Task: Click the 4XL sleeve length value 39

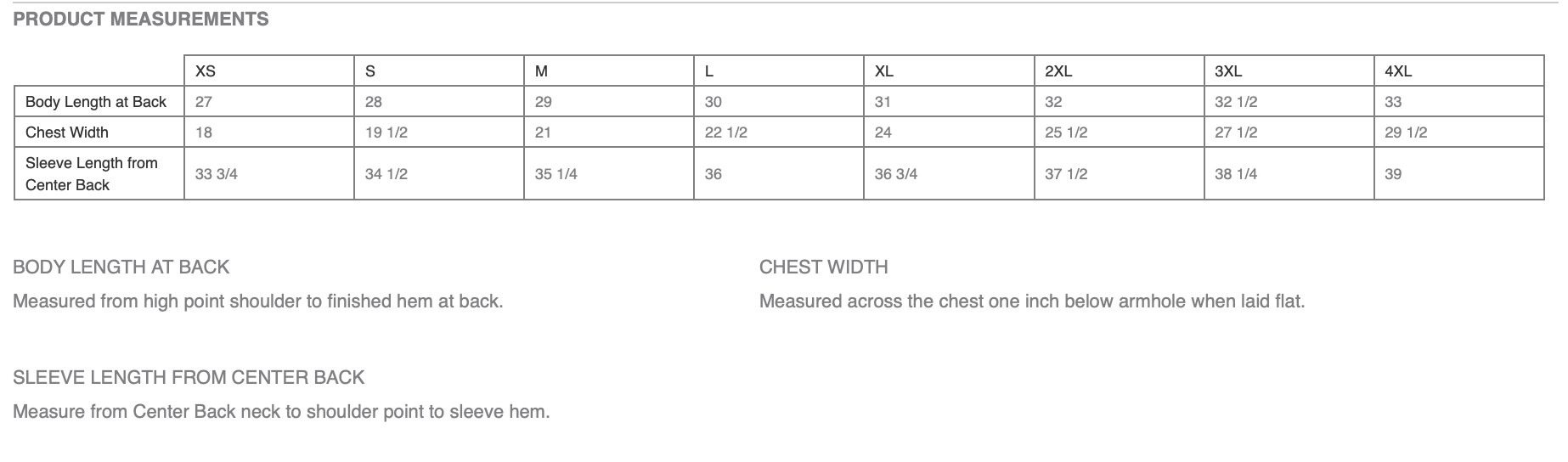Action: pyautogui.click(x=1393, y=174)
